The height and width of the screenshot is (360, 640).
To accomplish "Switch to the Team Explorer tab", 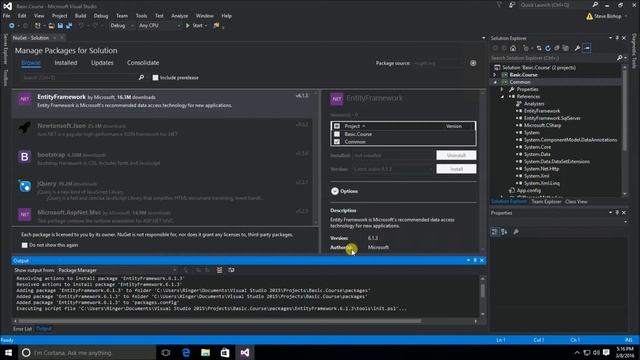I will (546, 202).
